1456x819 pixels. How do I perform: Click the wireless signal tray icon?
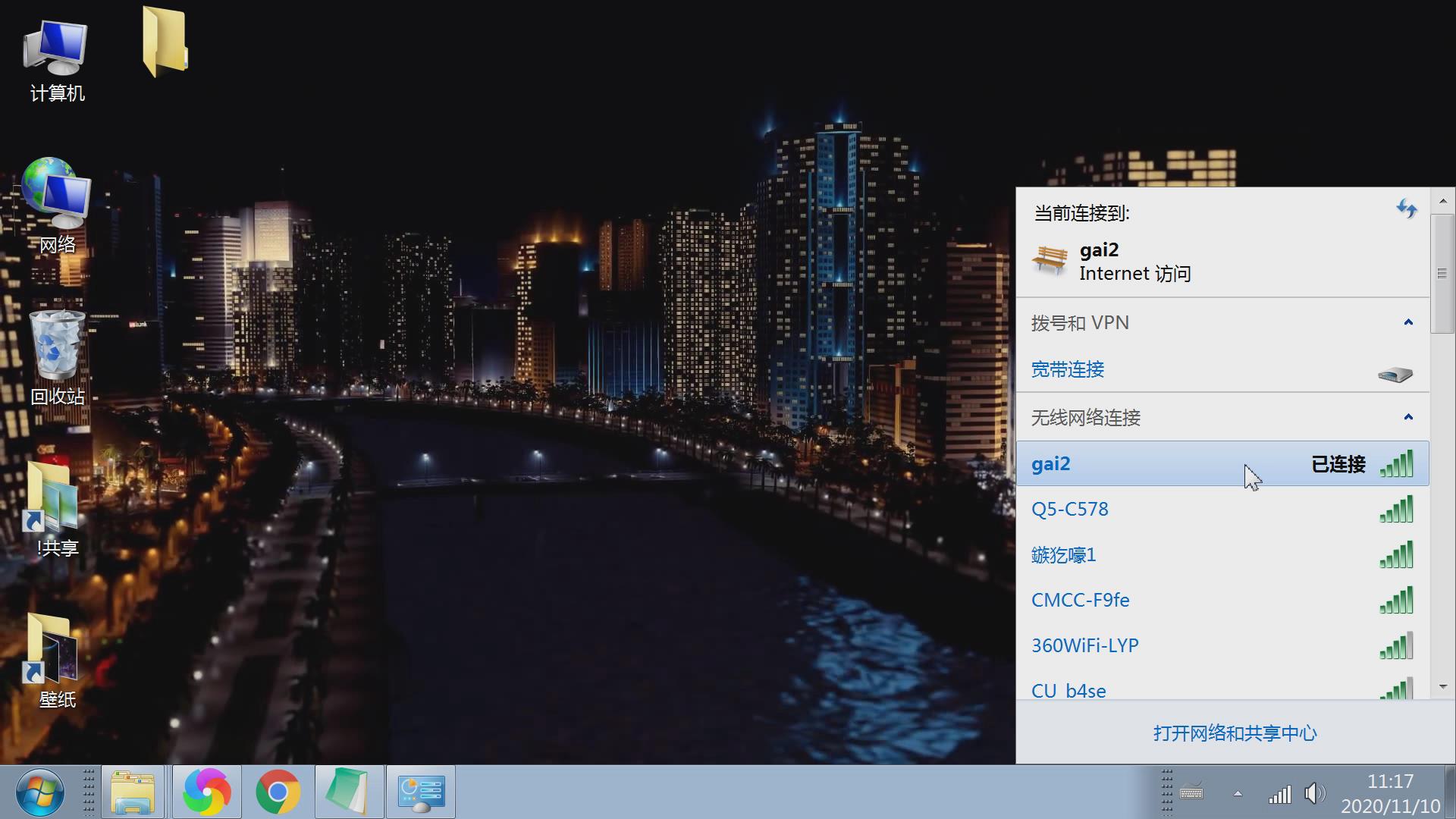pyautogui.click(x=1279, y=794)
